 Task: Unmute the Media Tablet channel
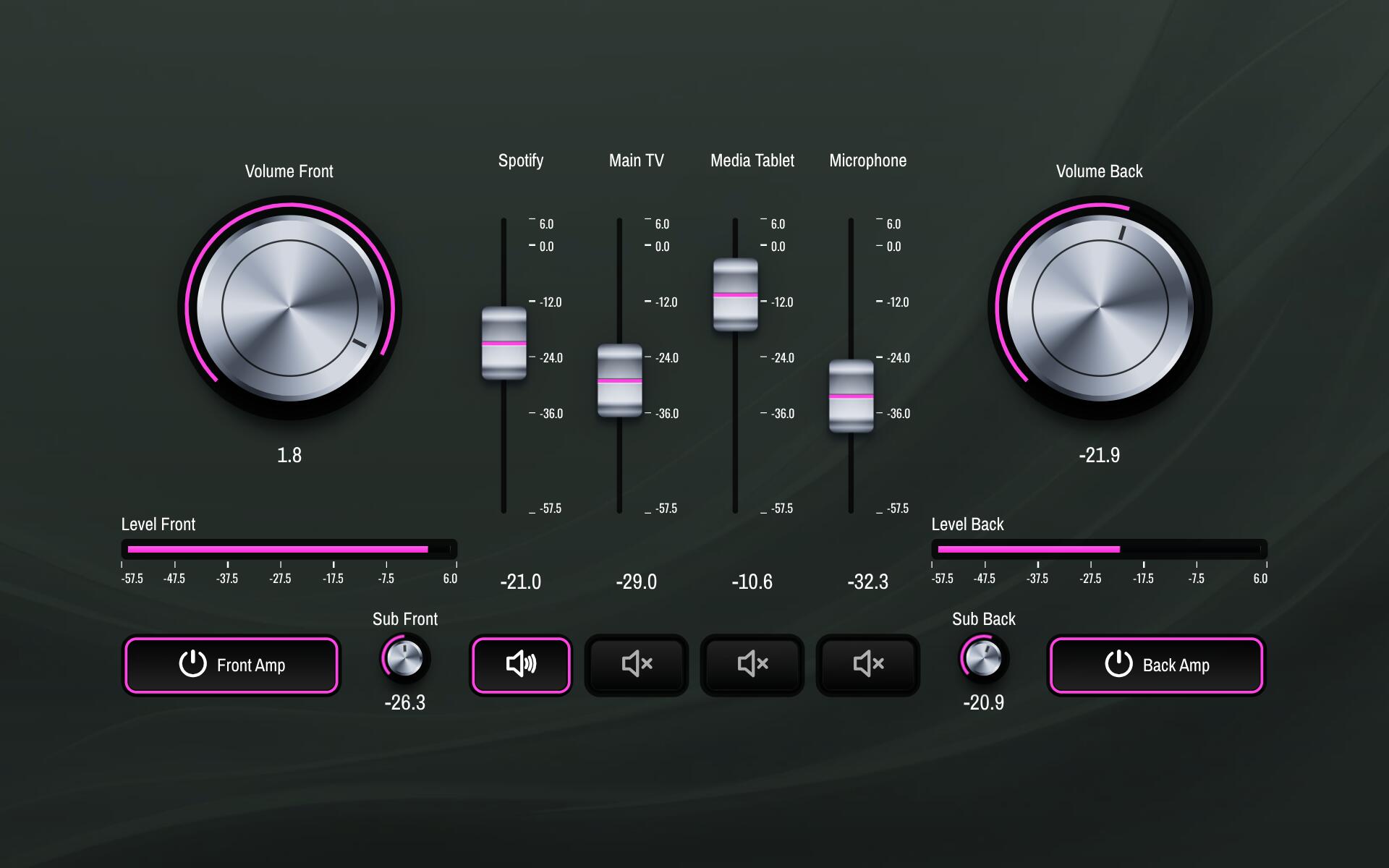tap(752, 665)
